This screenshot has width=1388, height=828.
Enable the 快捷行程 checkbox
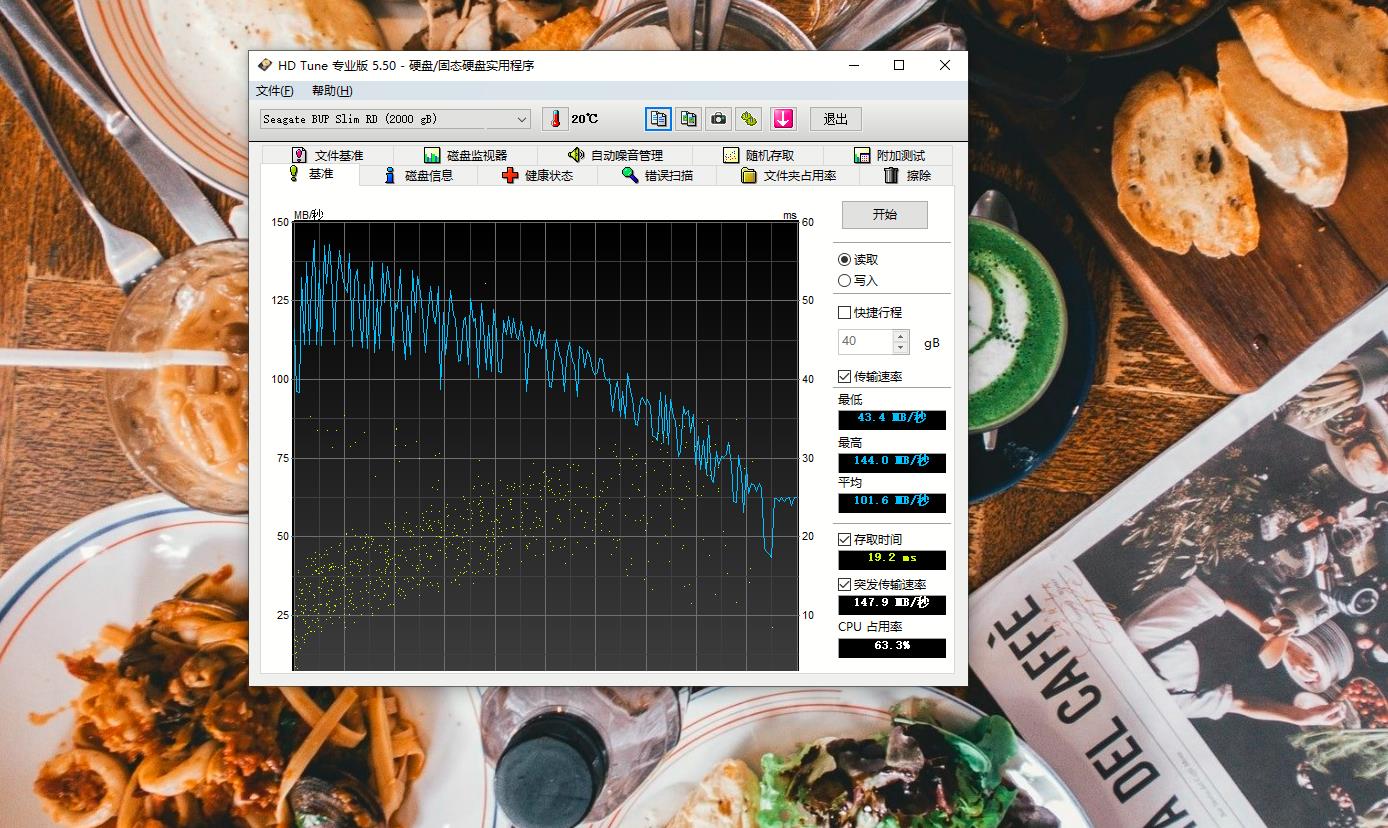click(843, 311)
